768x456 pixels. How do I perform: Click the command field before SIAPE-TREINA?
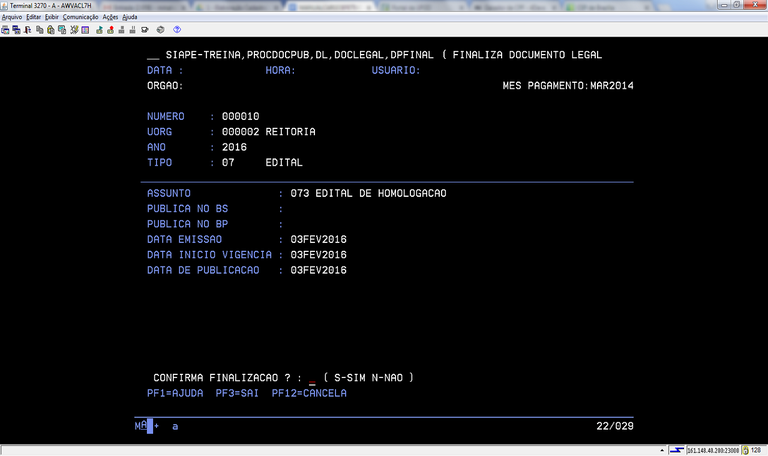(152, 55)
